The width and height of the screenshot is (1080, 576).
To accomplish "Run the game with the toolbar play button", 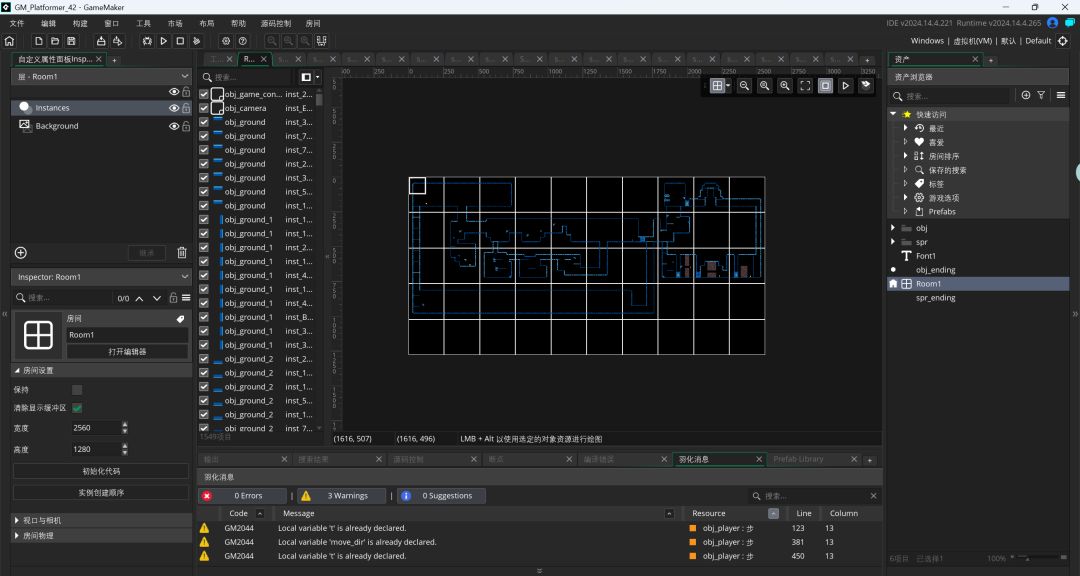I will (x=163, y=41).
